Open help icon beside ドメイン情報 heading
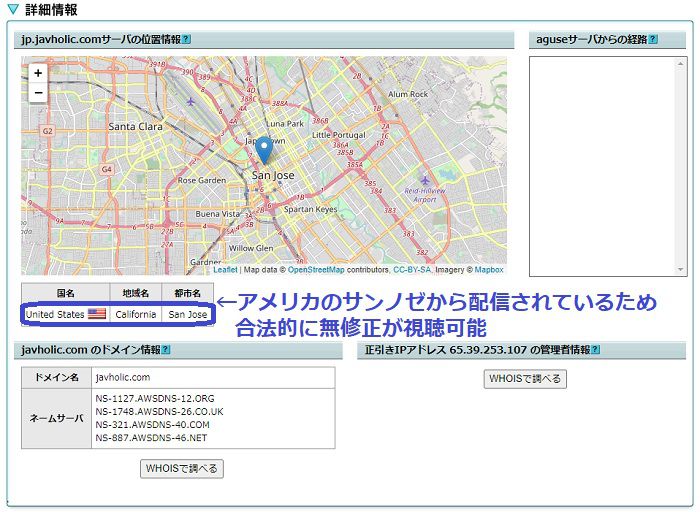This screenshot has height=512, width=700. click(x=165, y=350)
